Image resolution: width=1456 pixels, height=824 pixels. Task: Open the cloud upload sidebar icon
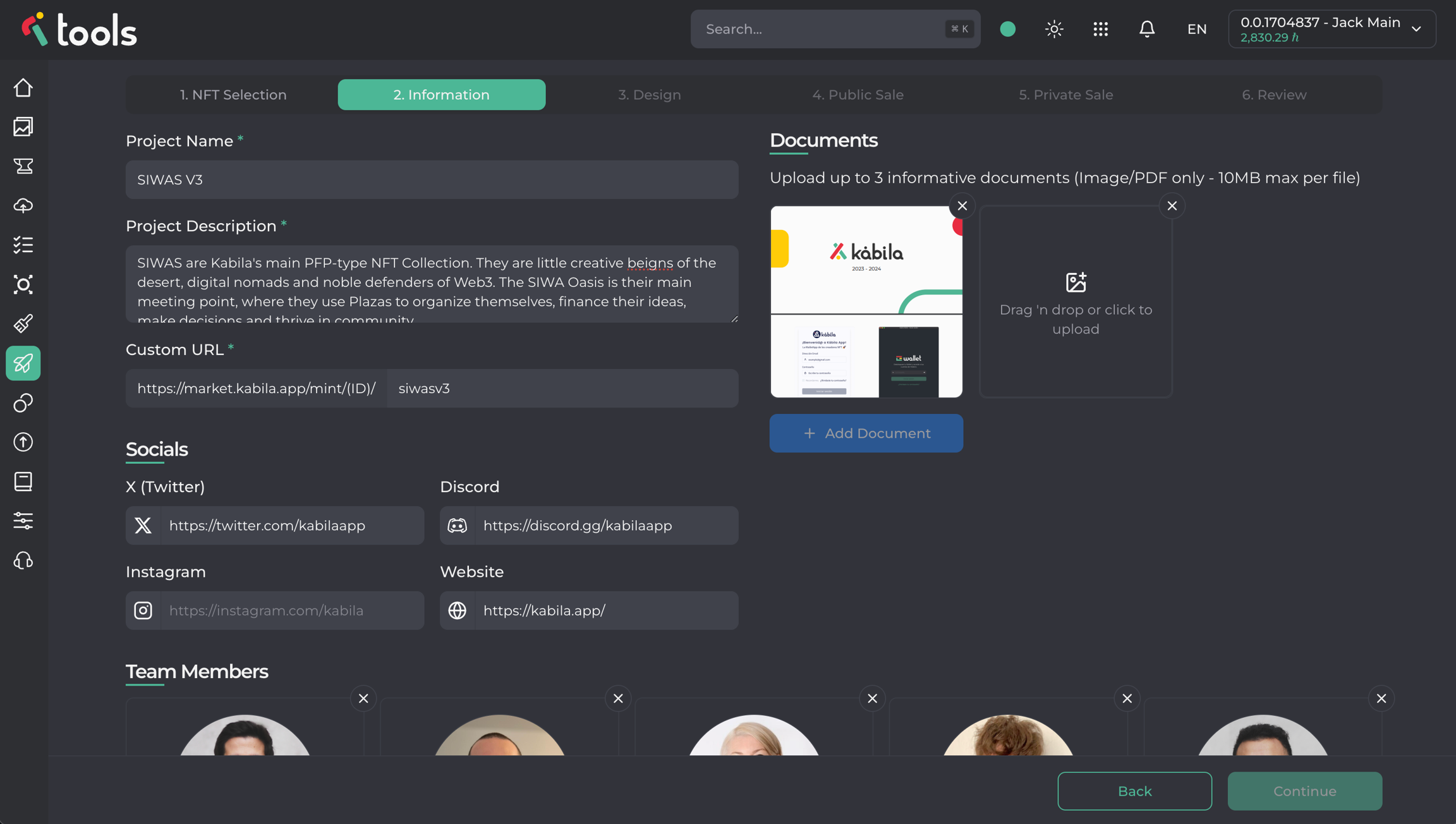coord(23,206)
